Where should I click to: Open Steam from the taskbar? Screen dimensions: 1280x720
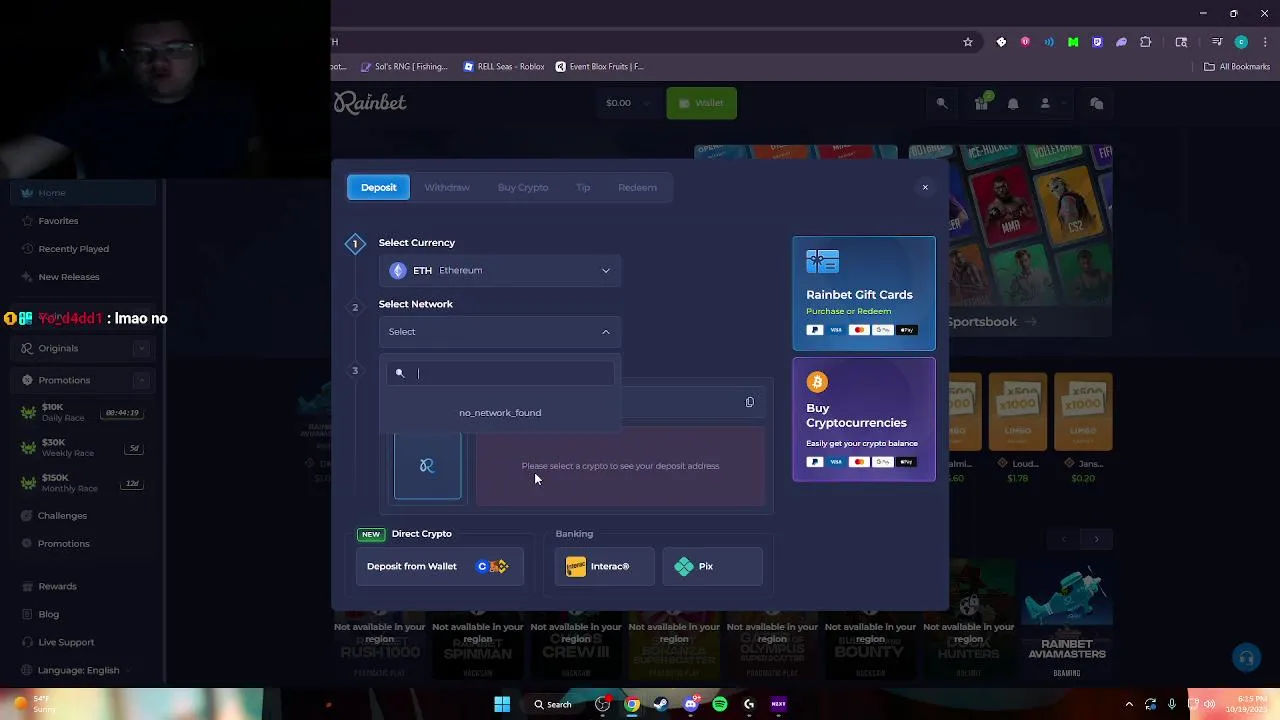coord(660,704)
